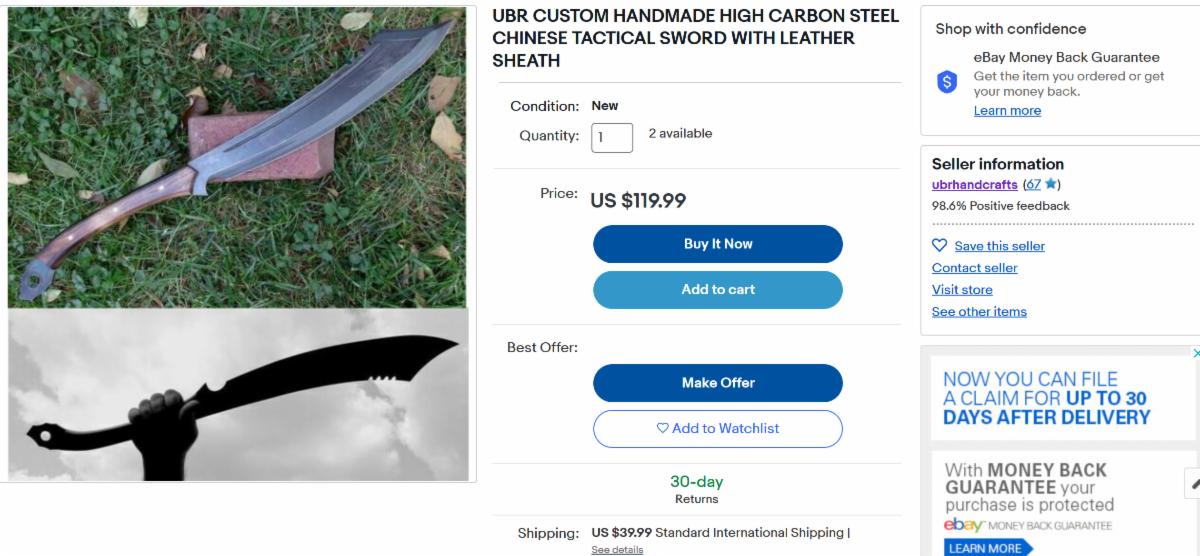
Task: Click the Quantity input field
Action: [x=612, y=138]
